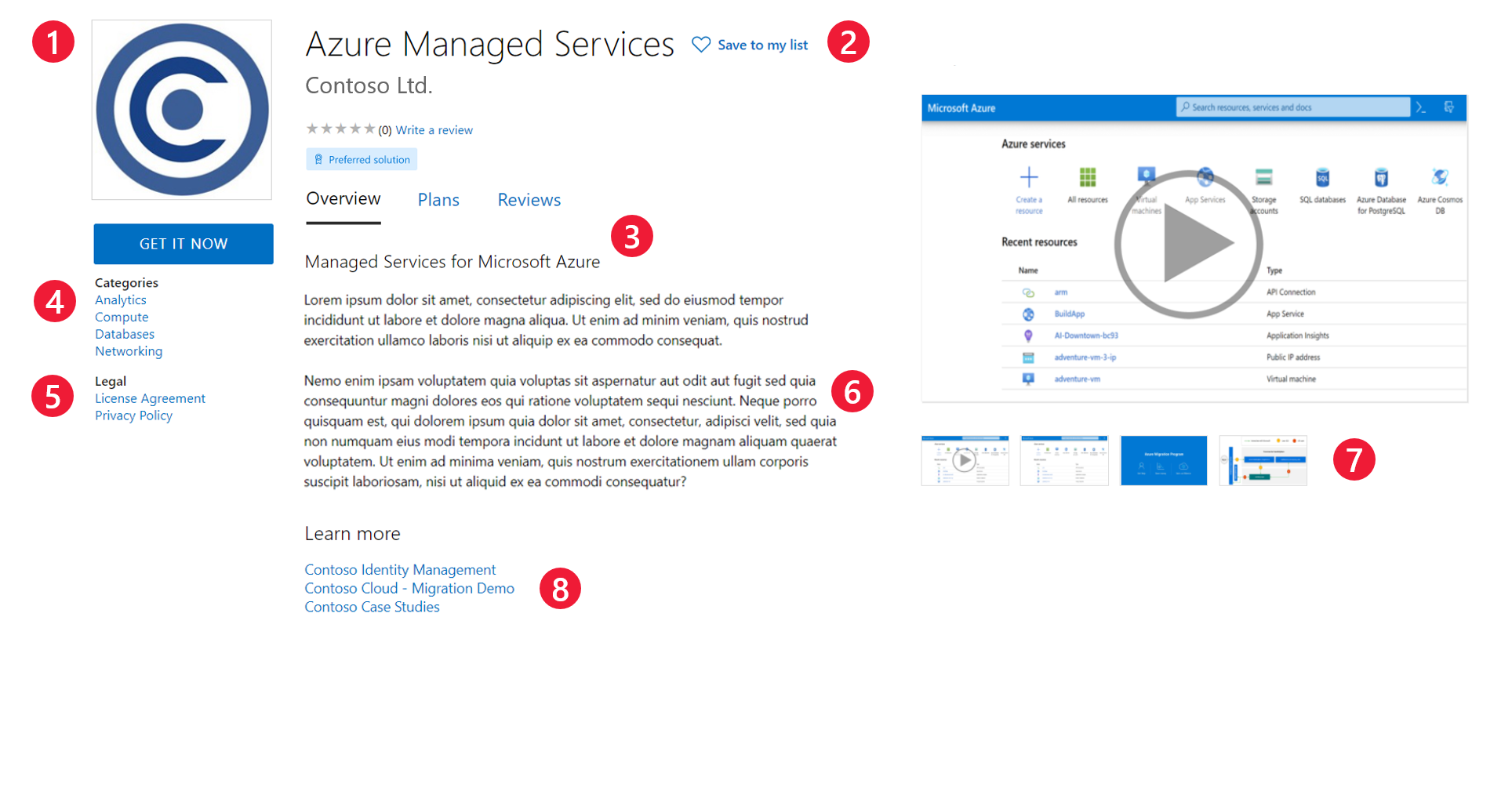The height and width of the screenshot is (802, 1512).
Task: Click the adventure-vm-3-ip resource icon
Action: click(x=1028, y=357)
